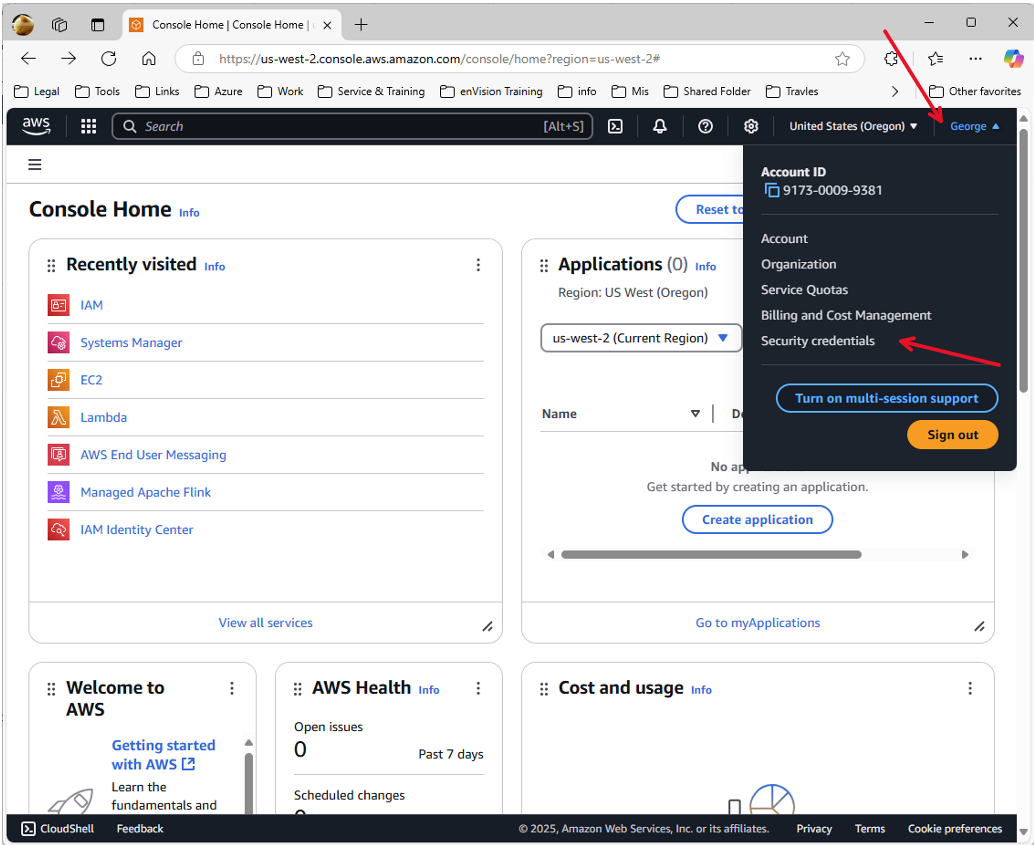Expand the bookmarks bar overflow chevron
1034x845 pixels.
[x=895, y=92]
